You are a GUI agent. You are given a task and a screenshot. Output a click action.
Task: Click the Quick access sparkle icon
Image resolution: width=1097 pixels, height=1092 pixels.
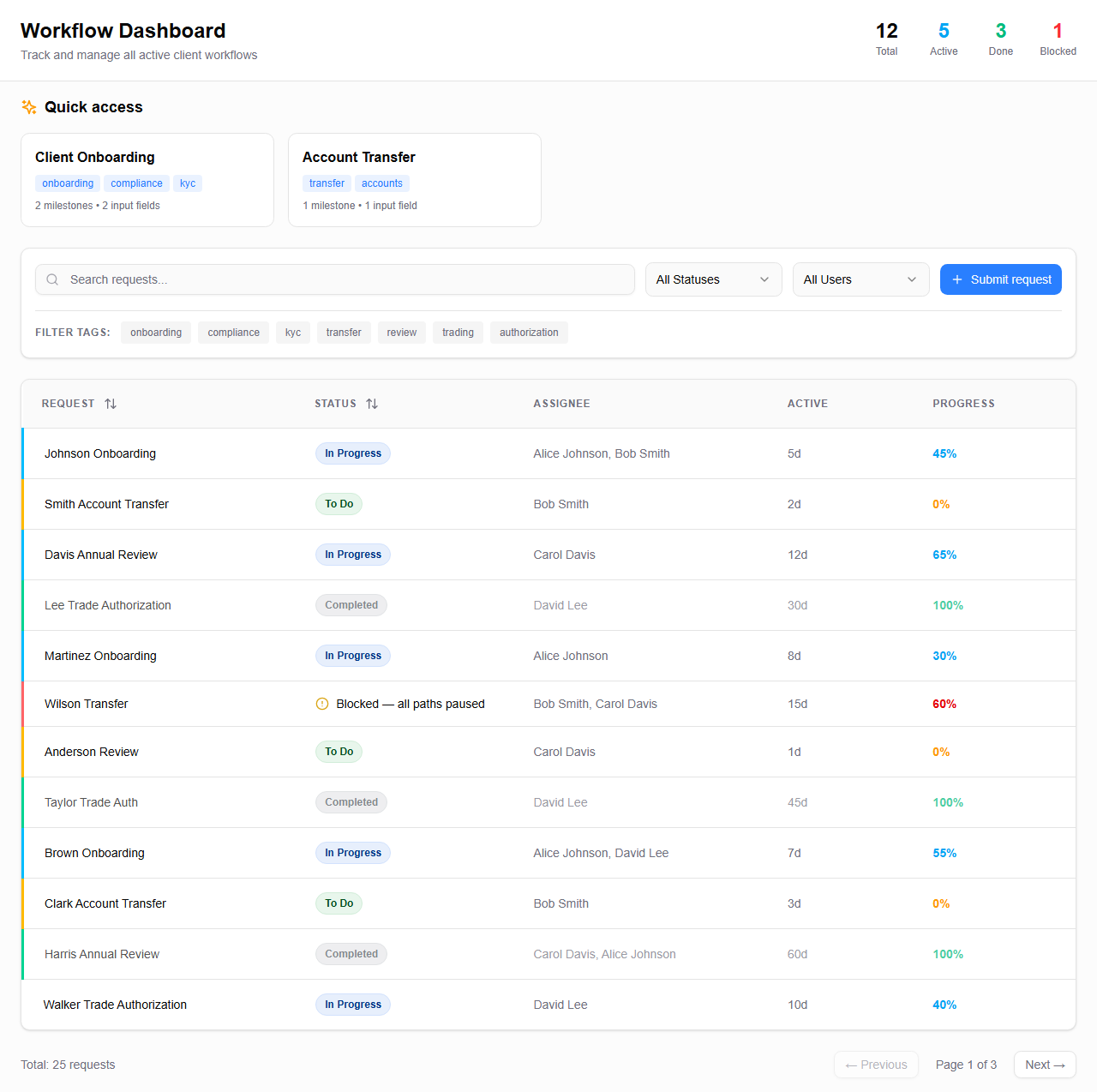(29, 107)
